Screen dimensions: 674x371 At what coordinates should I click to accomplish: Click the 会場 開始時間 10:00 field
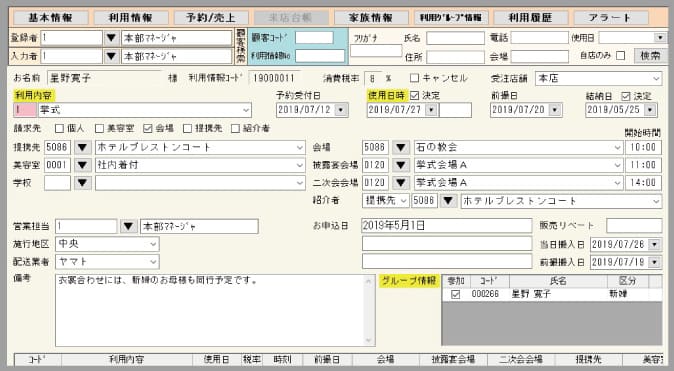click(643, 147)
